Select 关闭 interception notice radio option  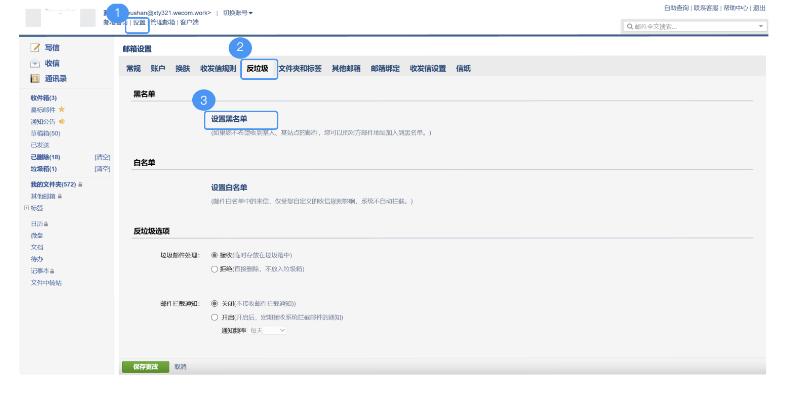214,303
